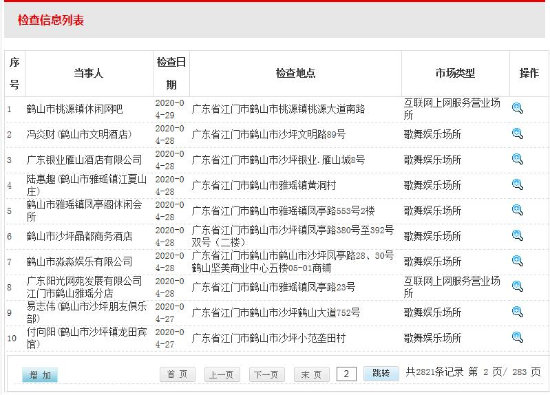Select text 冯炎财 (鹤山市文明酒店)

click(79, 134)
